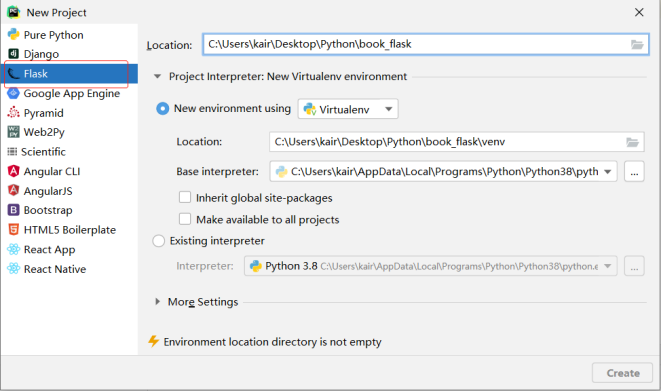This screenshot has width=661, height=391.
Task: Click the Bootstrap B icon
Action: click(x=13, y=210)
